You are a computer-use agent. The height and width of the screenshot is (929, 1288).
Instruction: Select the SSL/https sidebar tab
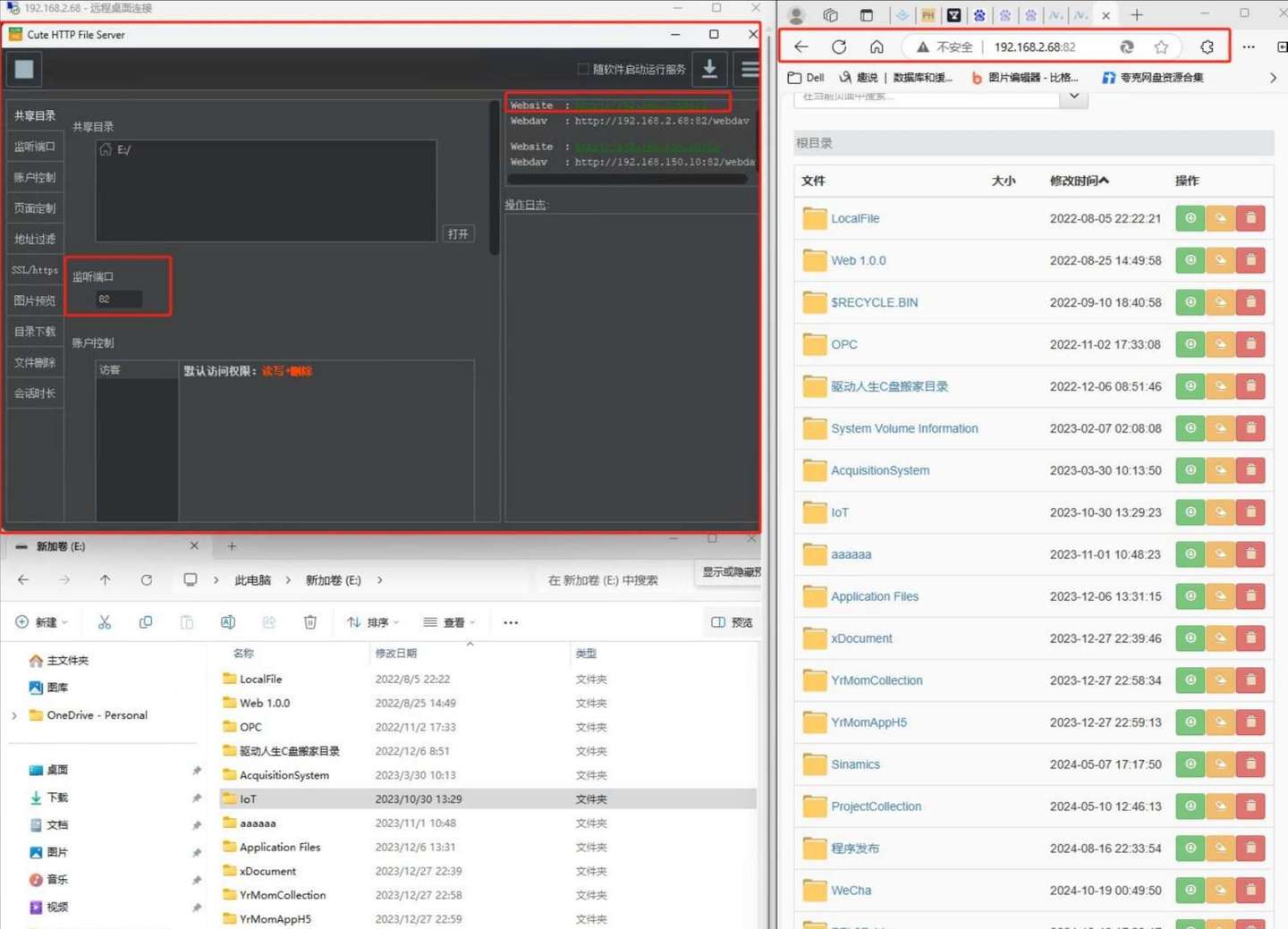tap(35, 270)
